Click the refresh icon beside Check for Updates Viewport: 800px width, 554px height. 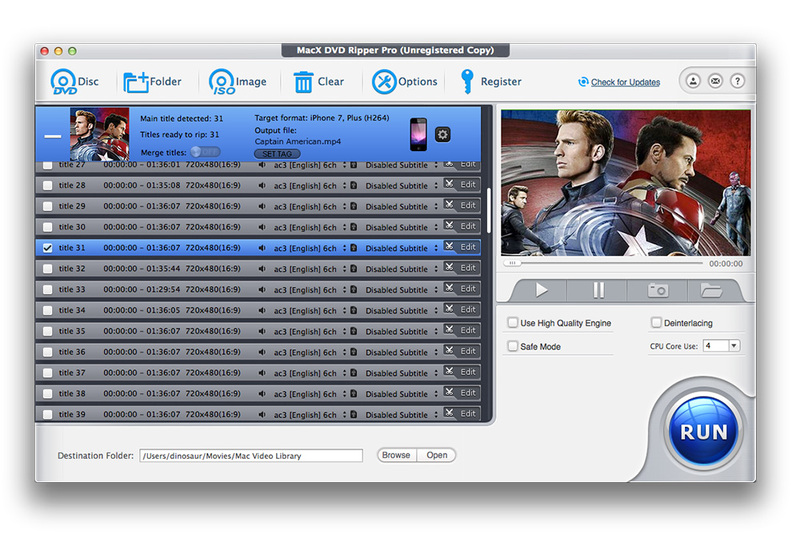coord(583,82)
